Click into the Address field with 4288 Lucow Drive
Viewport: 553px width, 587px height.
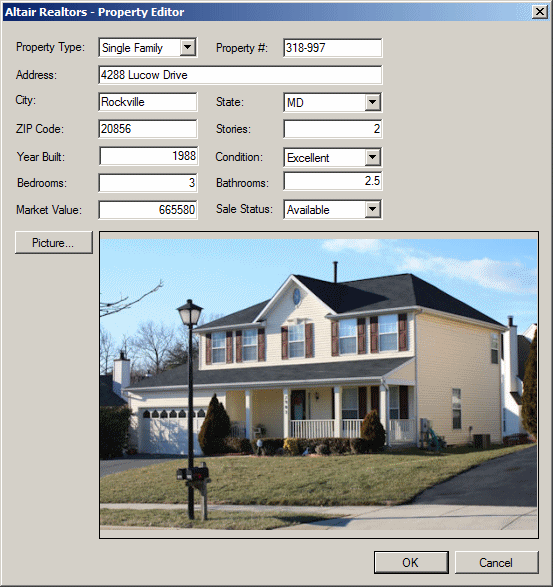point(240,75)
